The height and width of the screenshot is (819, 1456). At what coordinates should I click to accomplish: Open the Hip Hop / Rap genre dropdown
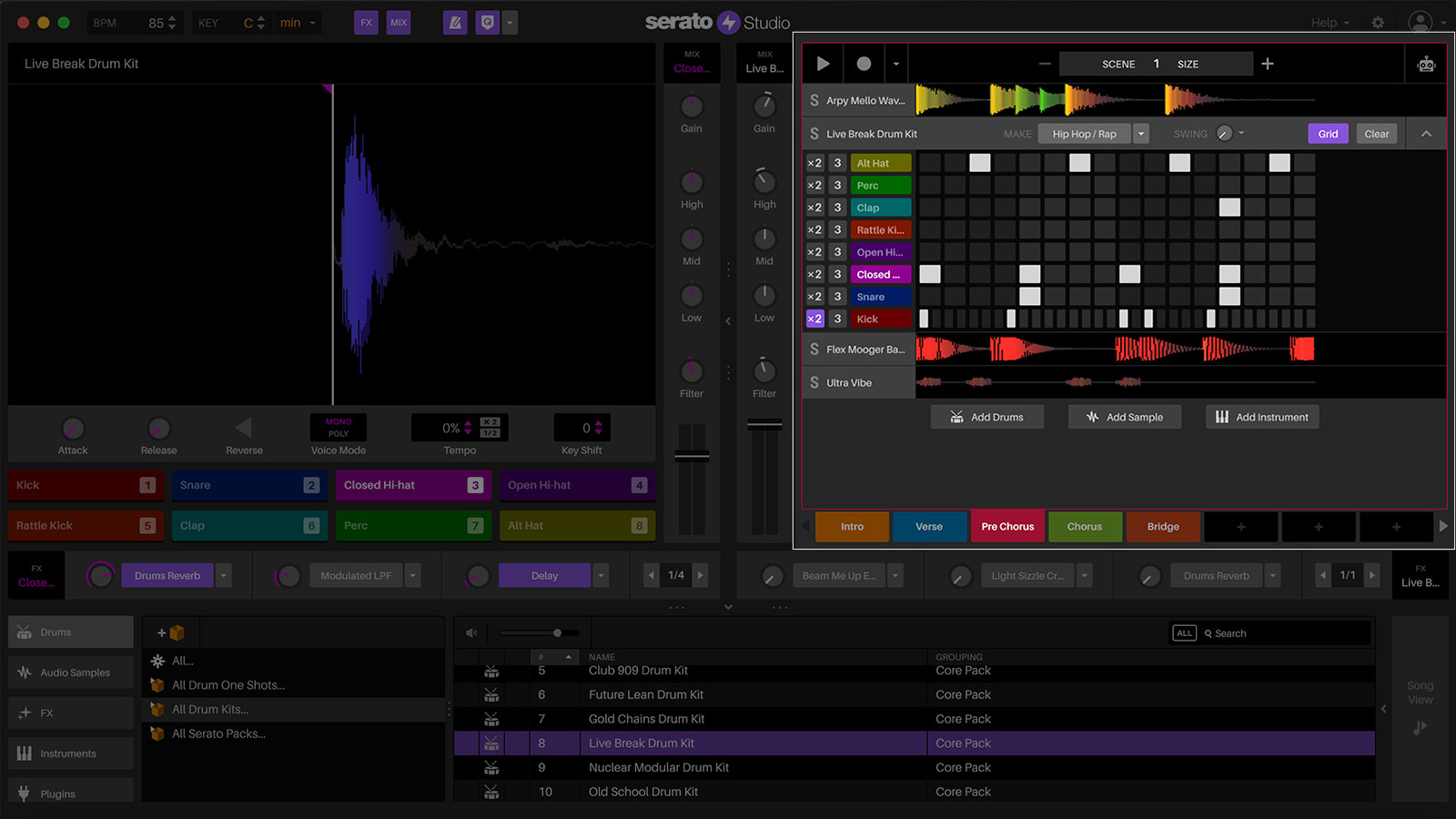[x=1141, y=134]
